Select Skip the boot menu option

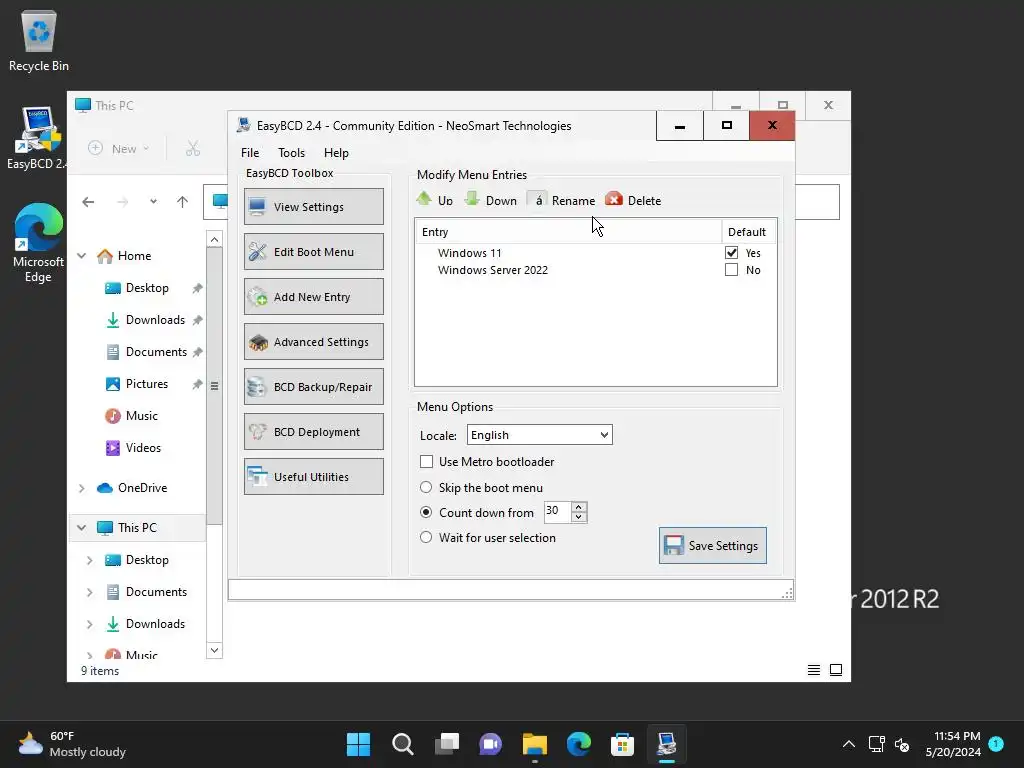(426, 487)
